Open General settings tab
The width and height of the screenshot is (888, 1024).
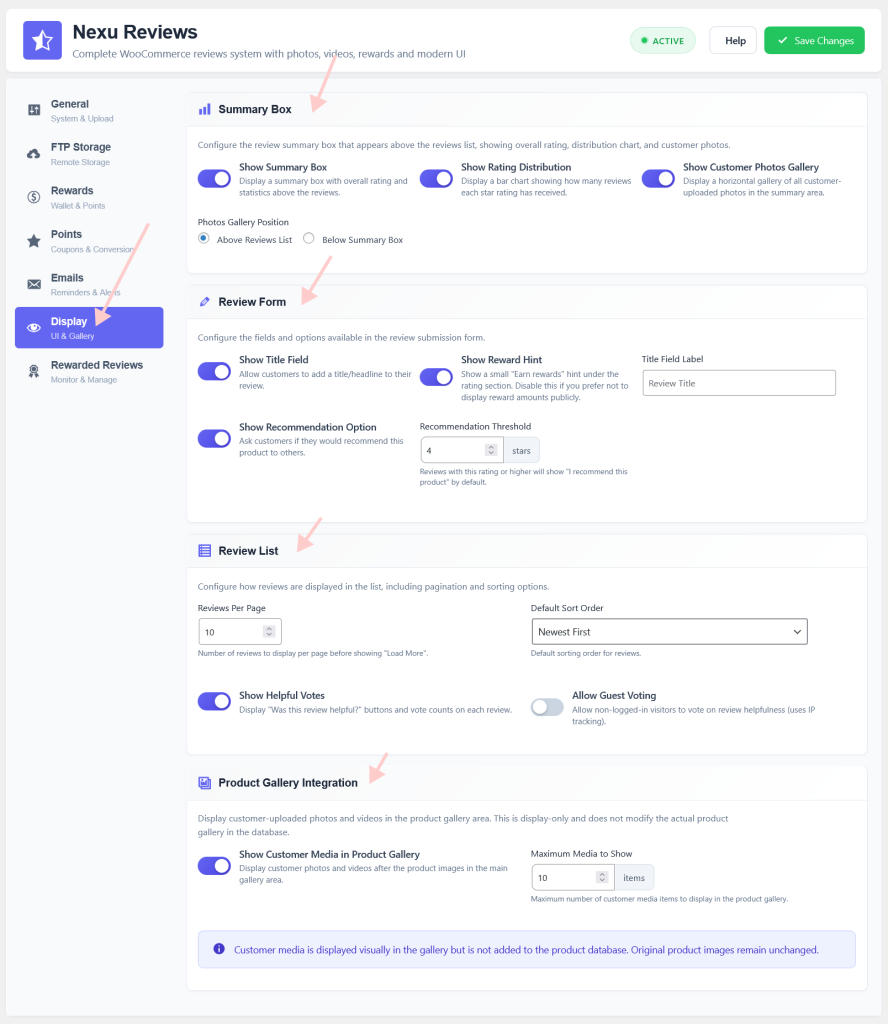[89, 110]
